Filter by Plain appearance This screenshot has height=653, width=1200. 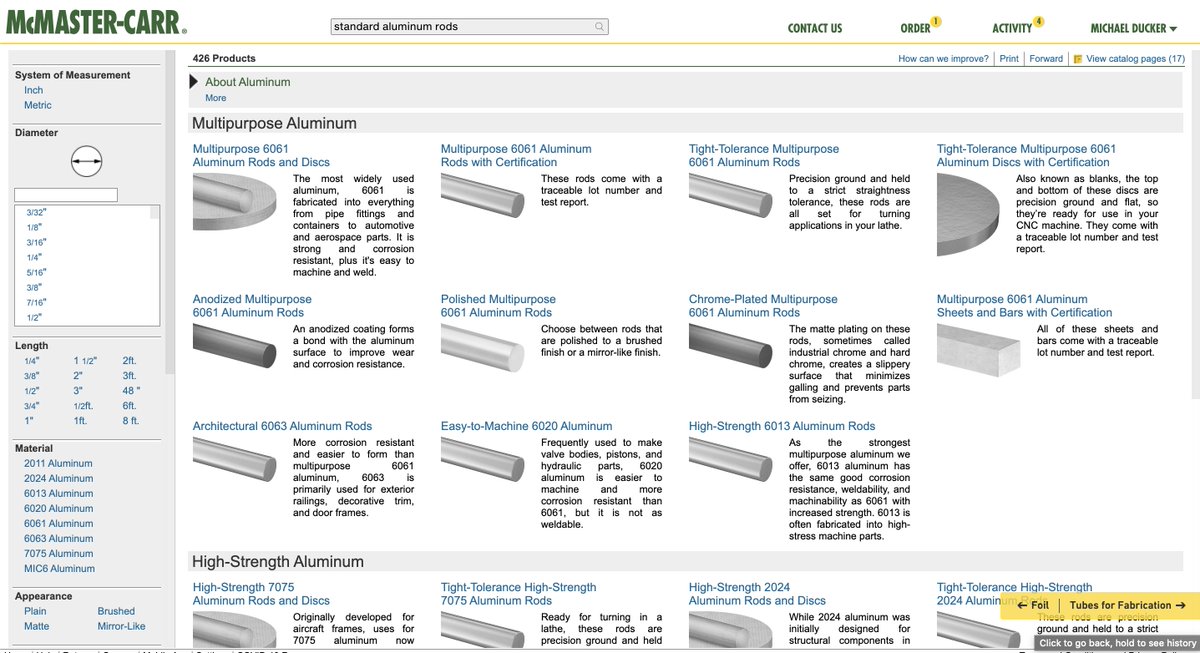tap(35, 611)
